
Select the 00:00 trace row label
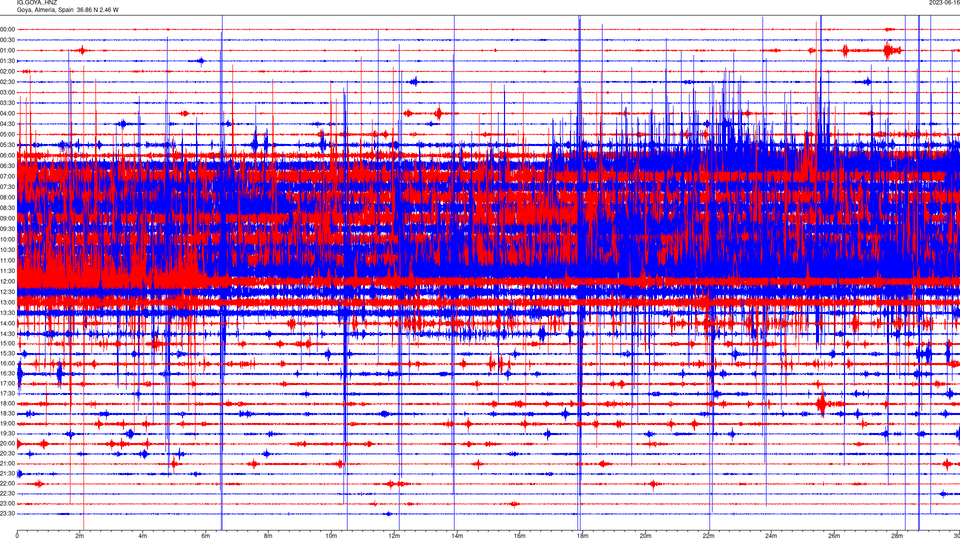7,29
